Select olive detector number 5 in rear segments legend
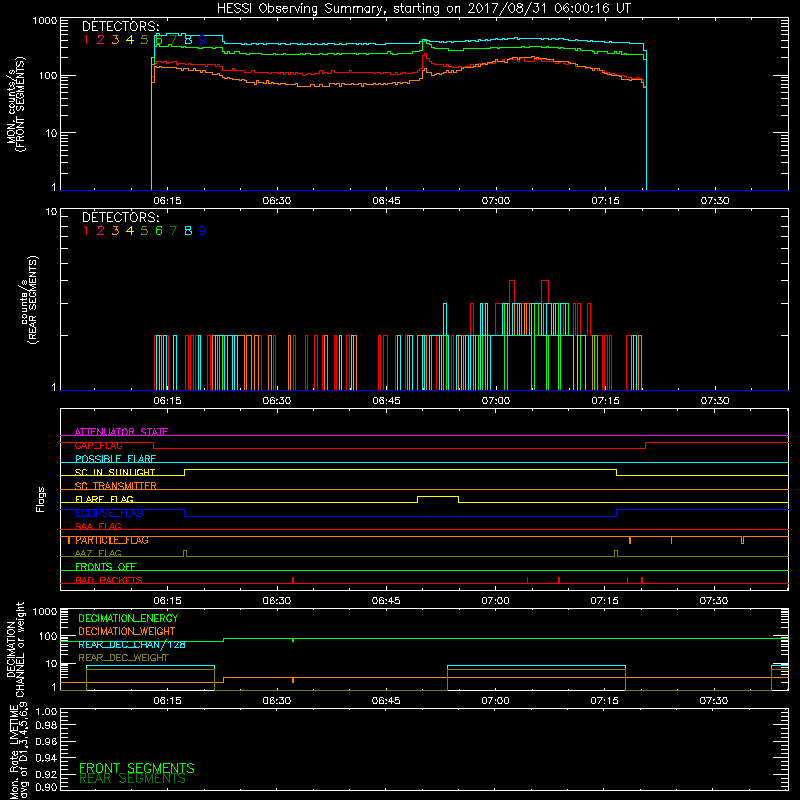This screenshot has width=800, height=800. (x=144, y=231)
